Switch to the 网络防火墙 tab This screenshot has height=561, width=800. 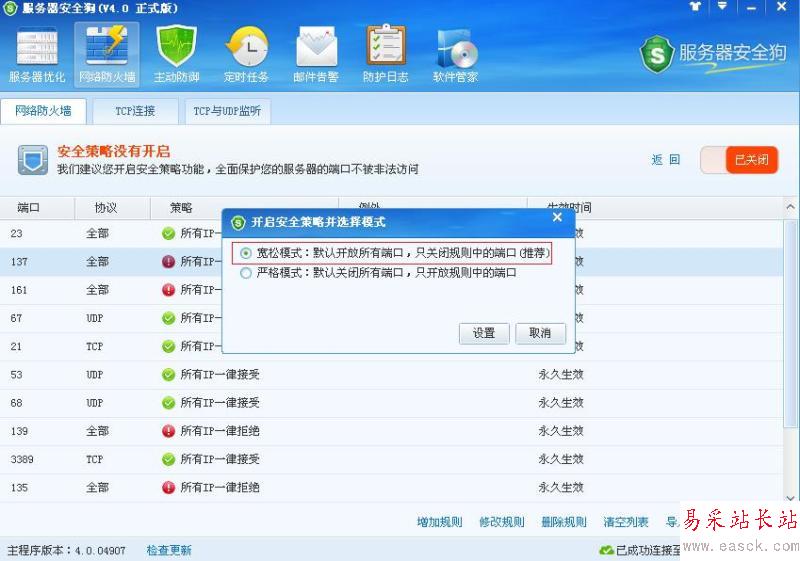[43, 111]
